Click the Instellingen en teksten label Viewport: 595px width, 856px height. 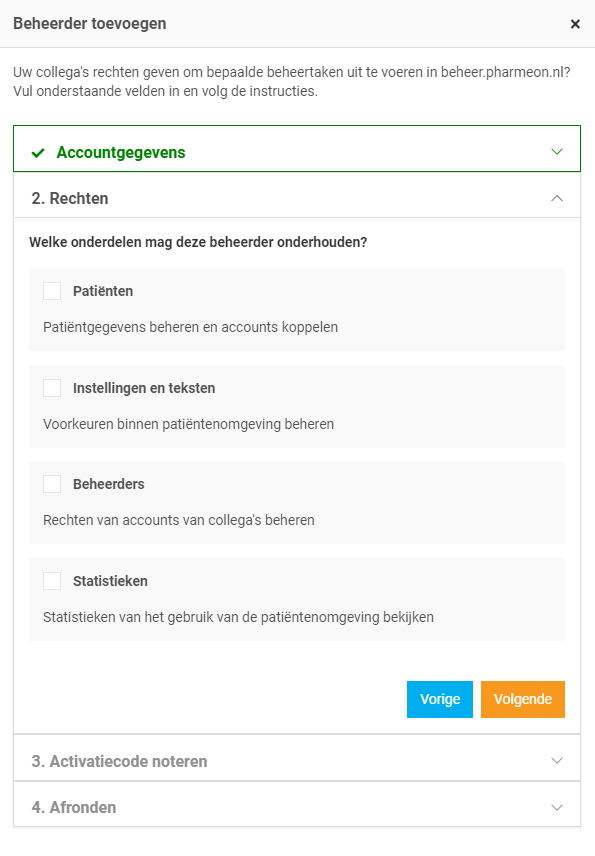coord(144,388)
